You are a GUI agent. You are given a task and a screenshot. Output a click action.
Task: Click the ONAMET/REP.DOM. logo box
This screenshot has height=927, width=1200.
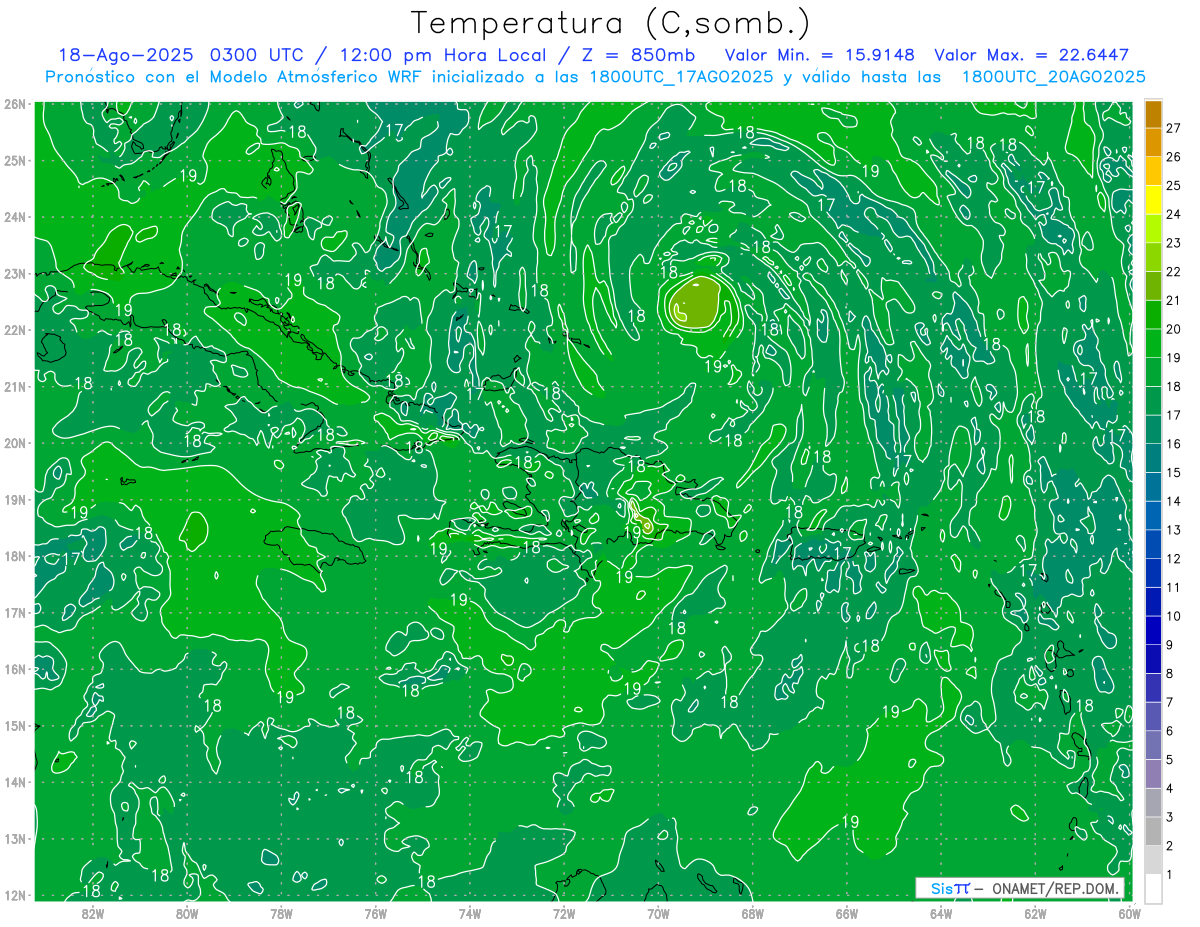coord(1020,888)
